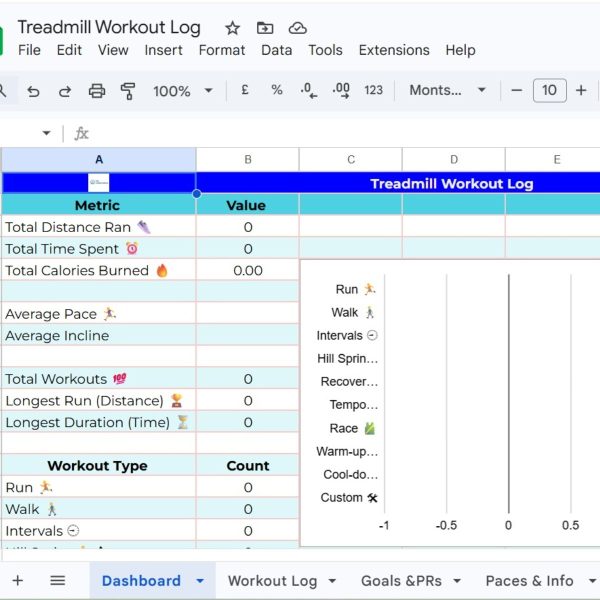Viewport: 600px width, 600px height.
Task: Select the Value header cell
Action: [x=248, y=205]
